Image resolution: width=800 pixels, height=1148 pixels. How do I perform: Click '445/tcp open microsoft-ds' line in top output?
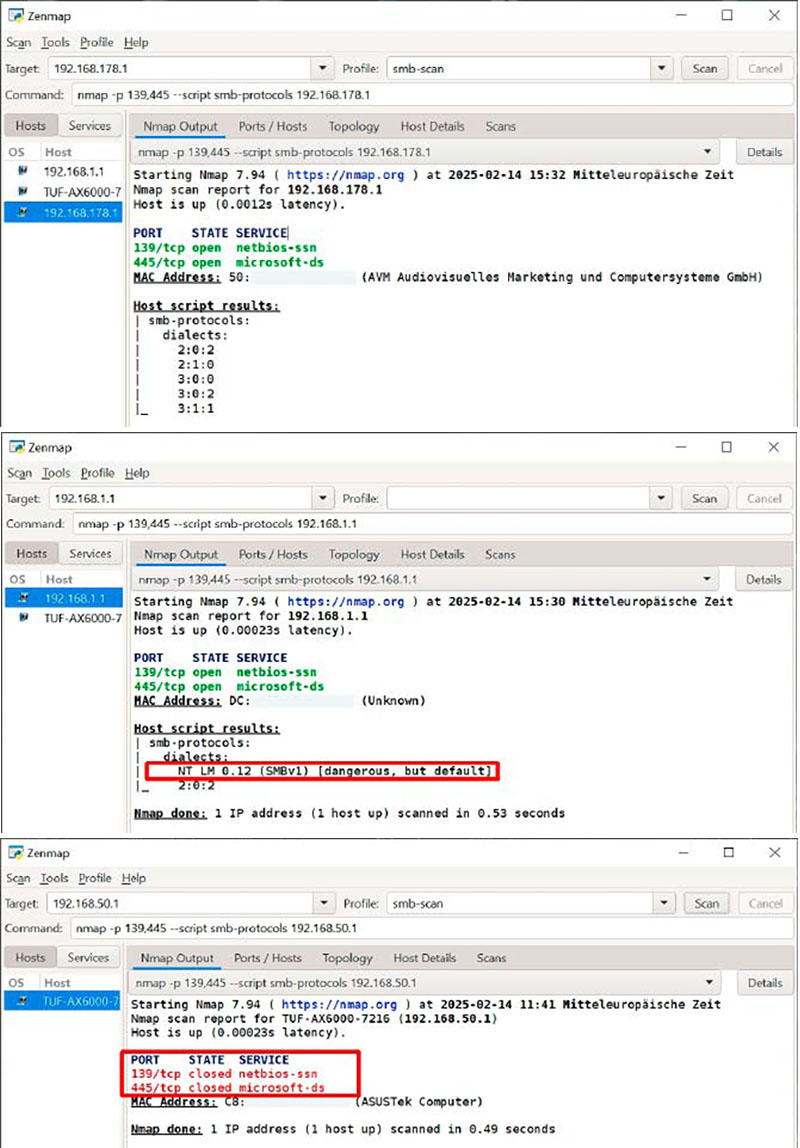pyautogui.click(x=228, y=263)
